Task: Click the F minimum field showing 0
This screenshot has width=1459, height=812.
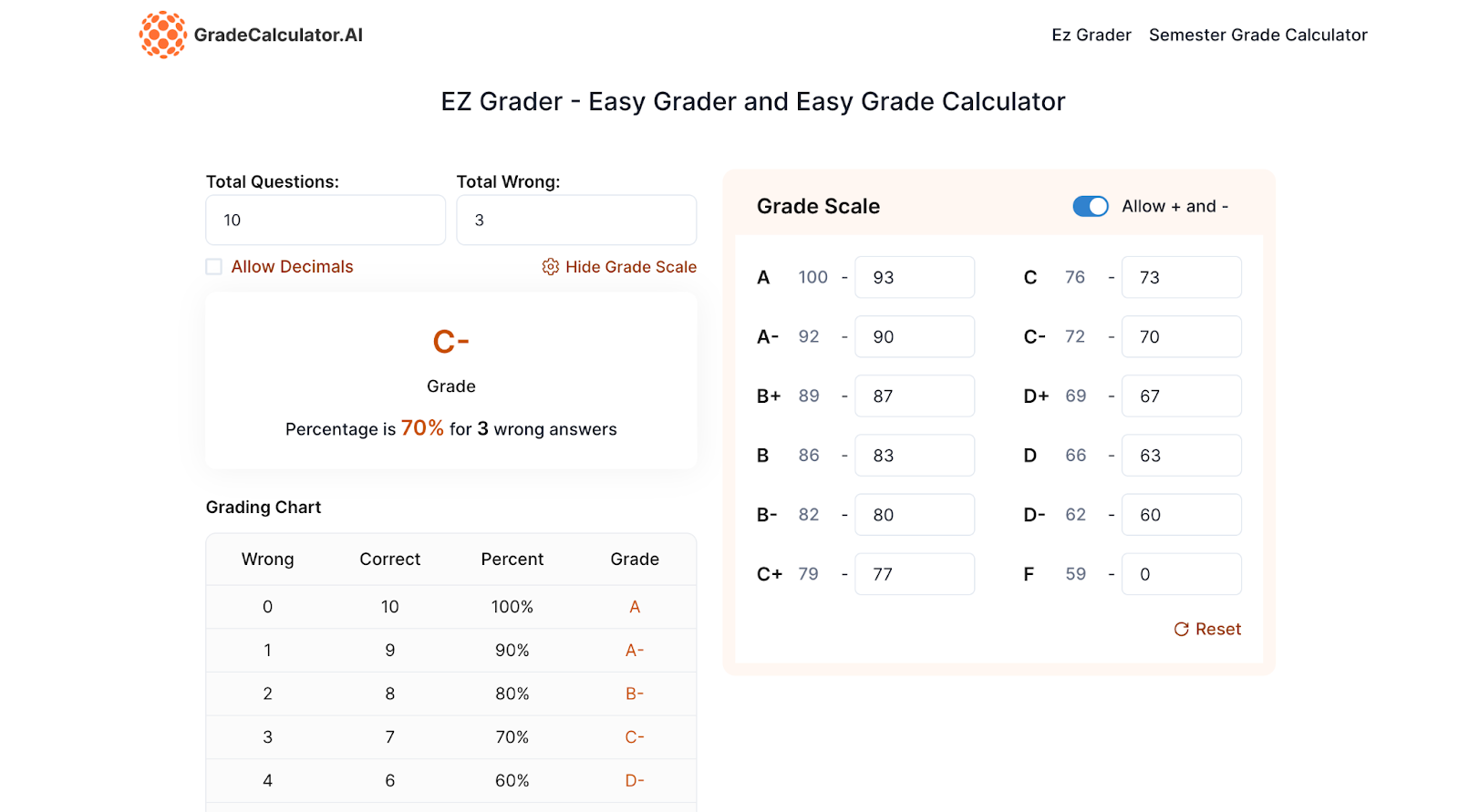Action: tap(1182, 574)
